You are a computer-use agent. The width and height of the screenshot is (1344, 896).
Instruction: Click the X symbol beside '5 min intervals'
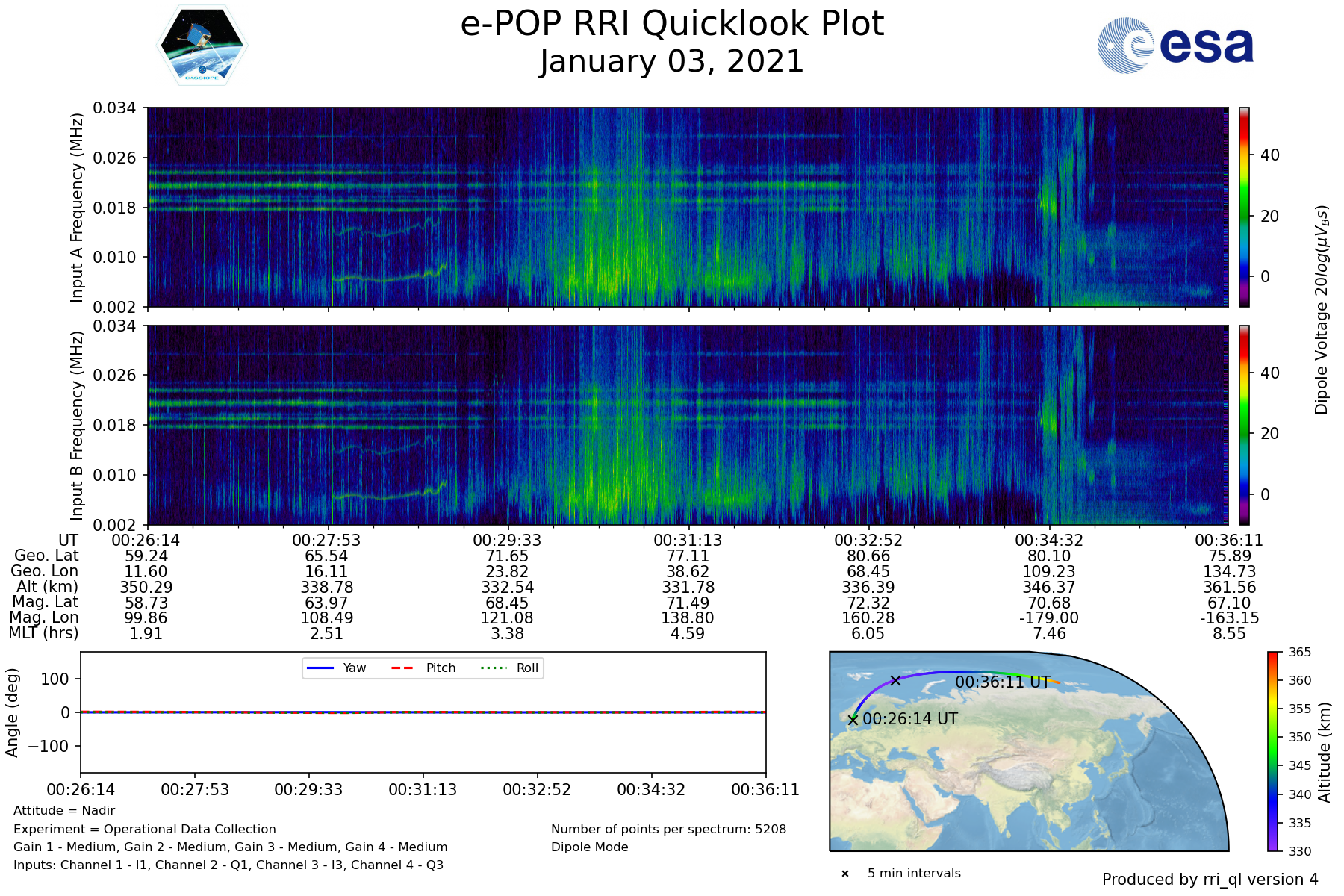click(845, 874)
